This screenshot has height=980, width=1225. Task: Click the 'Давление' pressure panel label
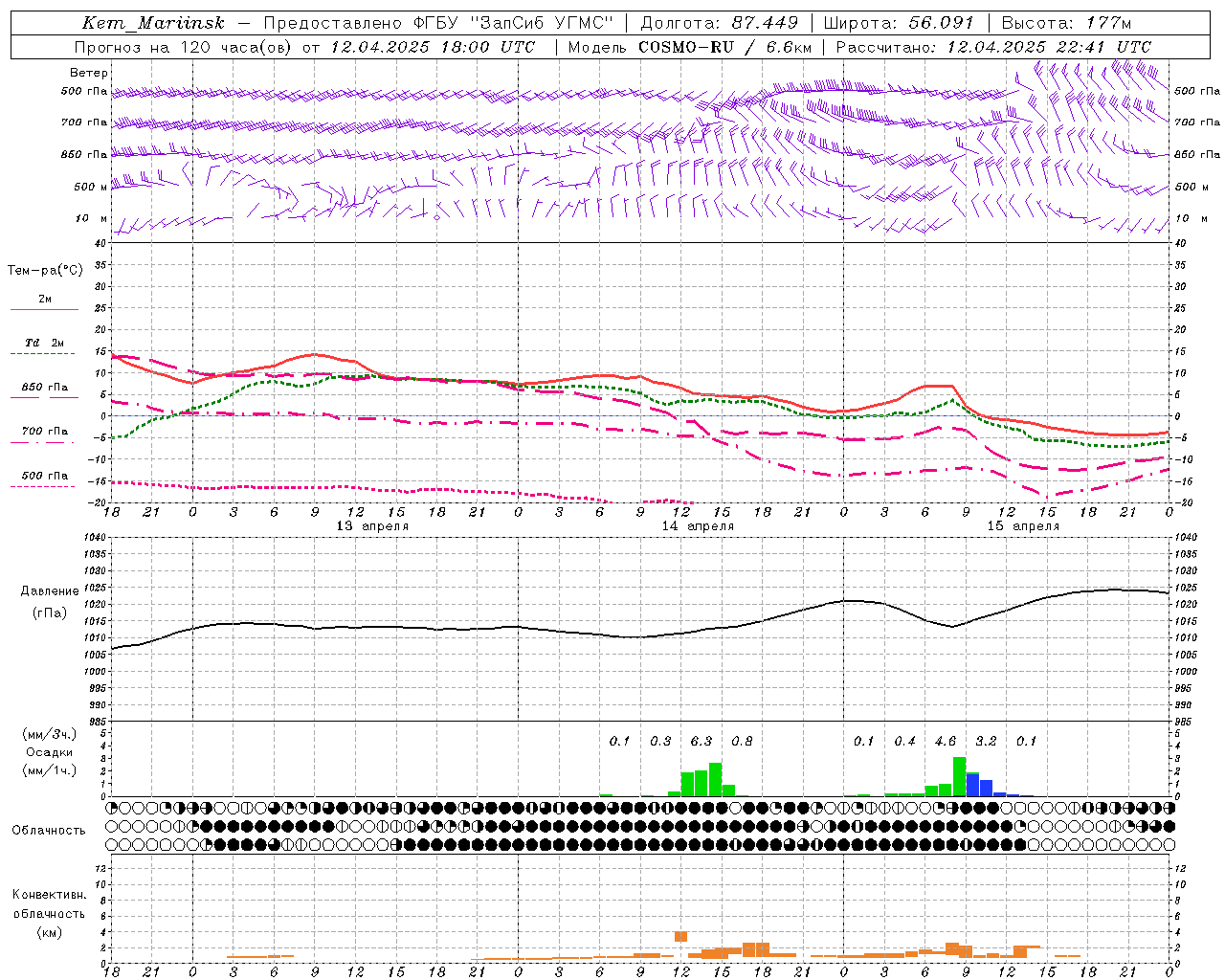click(50, 591)
